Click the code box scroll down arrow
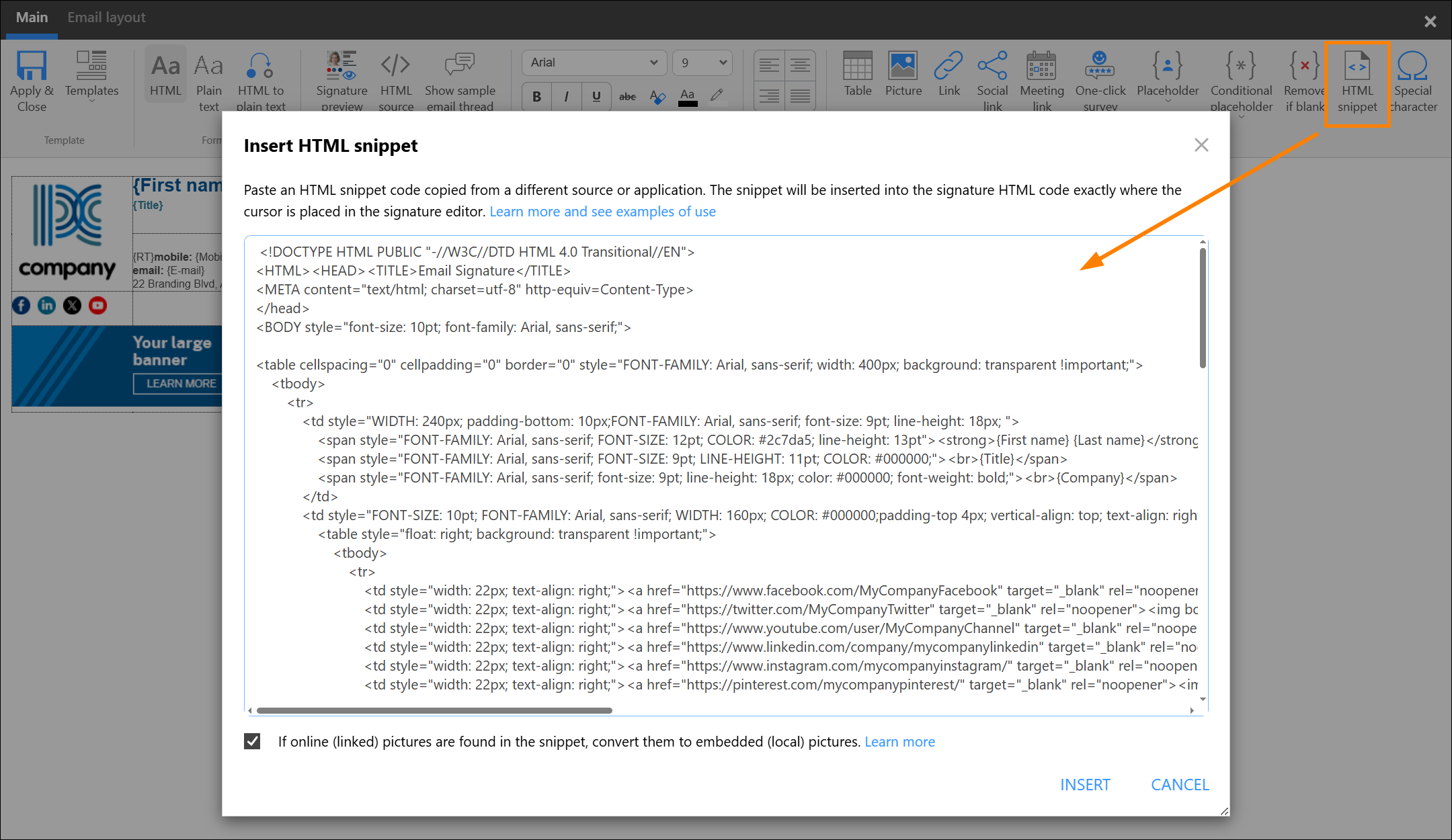This screenshot has height=840, width=1452. point(1203,699)
